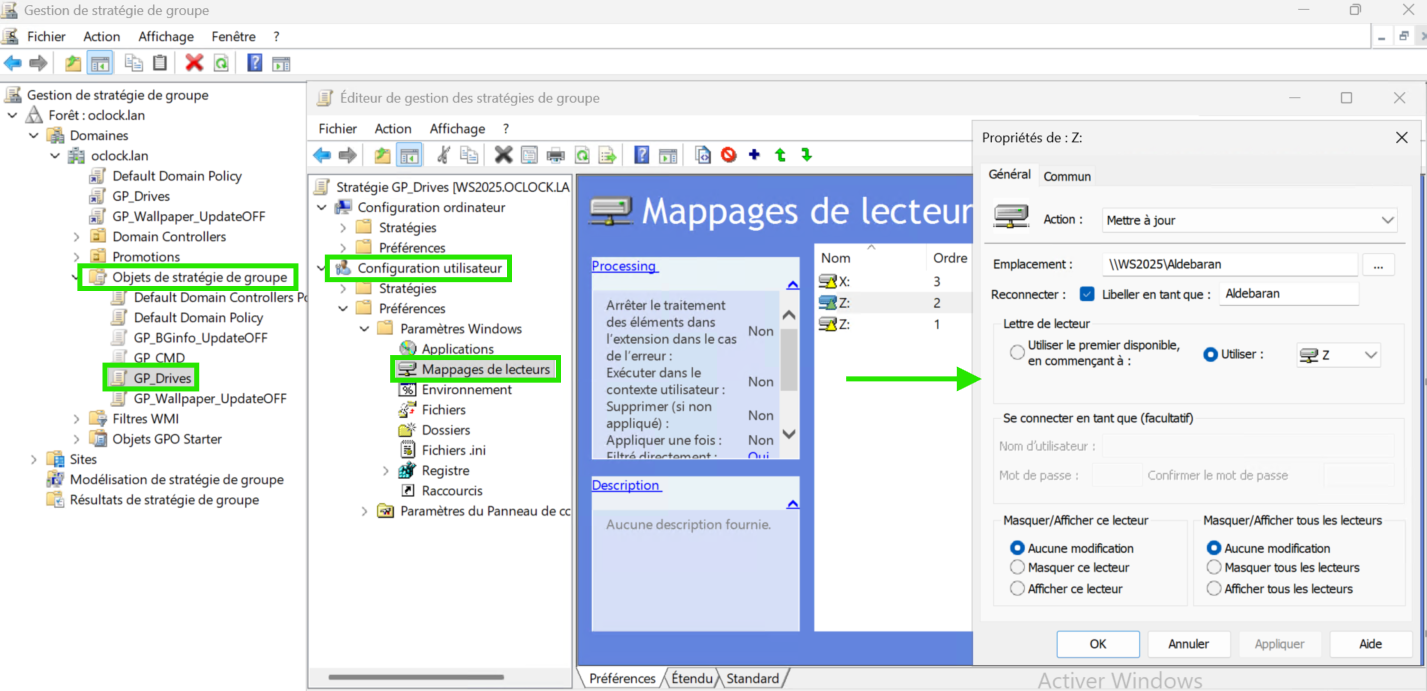Click the blue plus add-item icon

tap(754, 155)
